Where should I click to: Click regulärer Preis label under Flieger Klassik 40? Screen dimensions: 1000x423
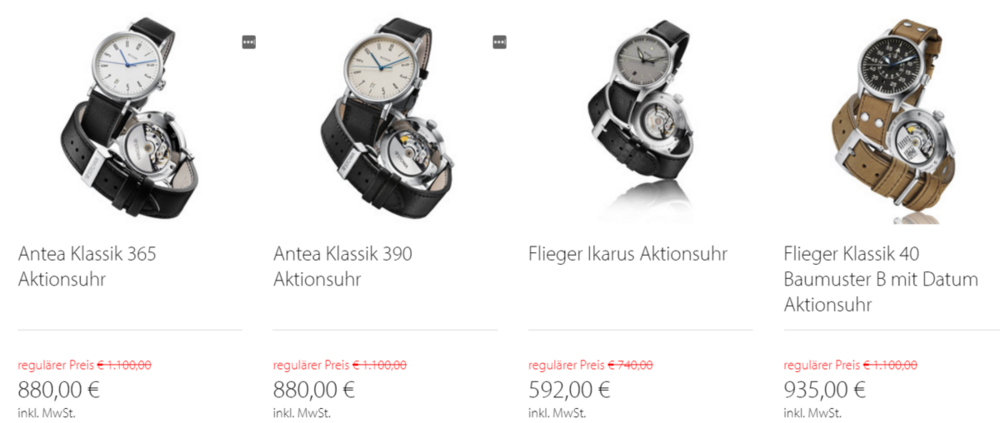click(822, 365)
